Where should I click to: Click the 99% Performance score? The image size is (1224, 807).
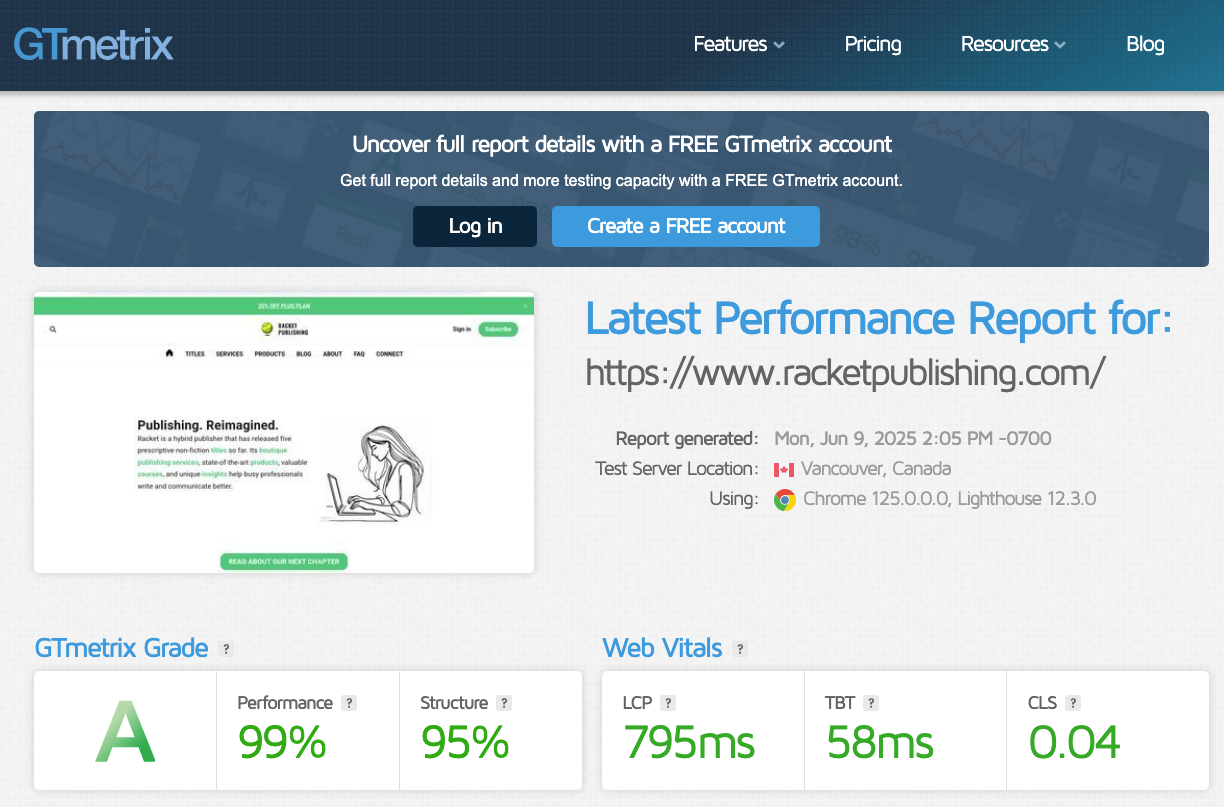[282, 743]
